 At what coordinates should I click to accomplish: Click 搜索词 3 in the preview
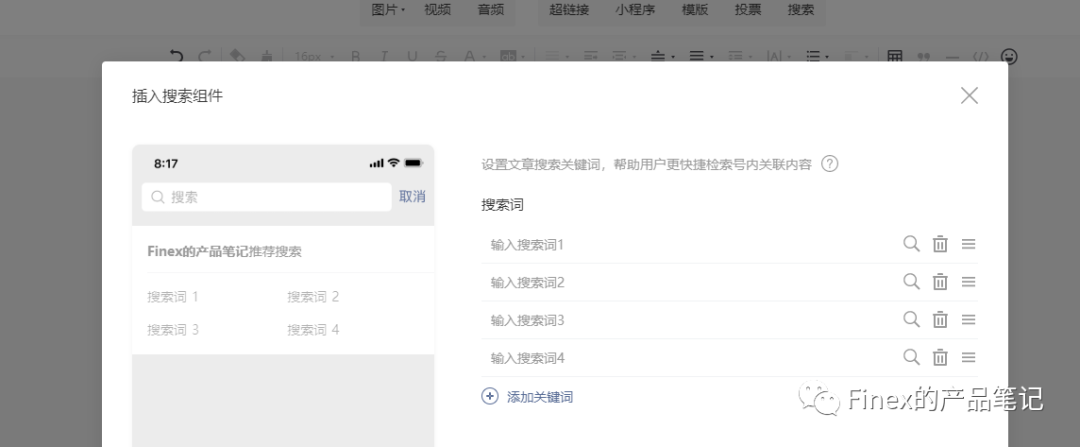[173, 330]
